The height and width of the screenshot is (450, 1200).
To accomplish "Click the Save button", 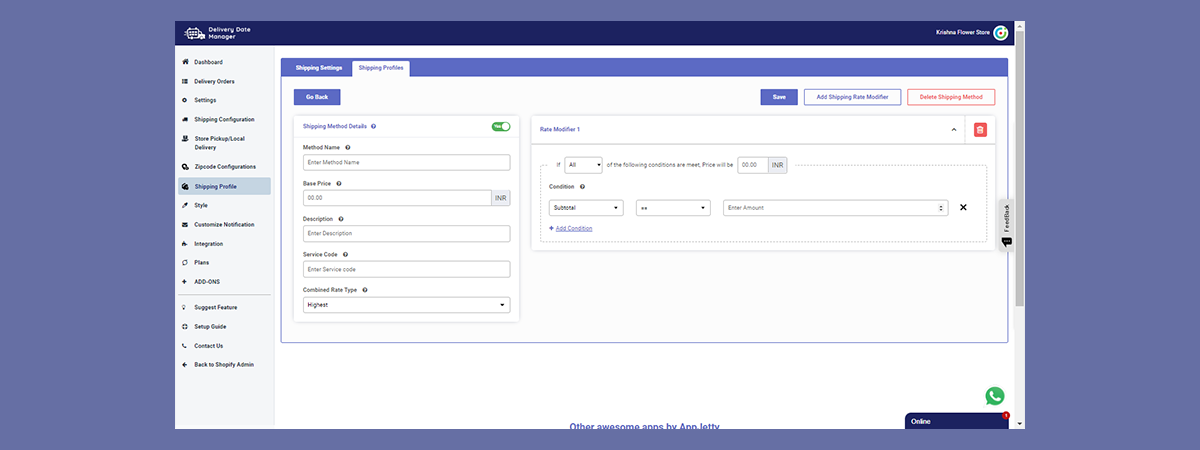I will [779, 97].
